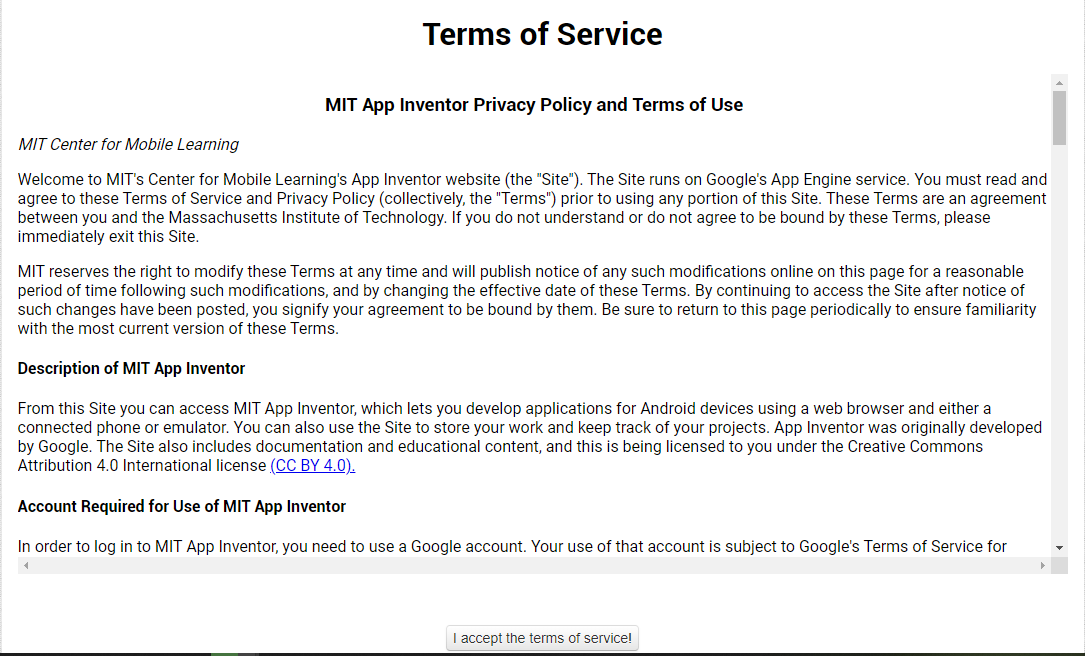Click the paragraph starting 'From this Site you can access'
Image resolution: width=1085 pixels, height=656 pixels.
coord(530,437)
